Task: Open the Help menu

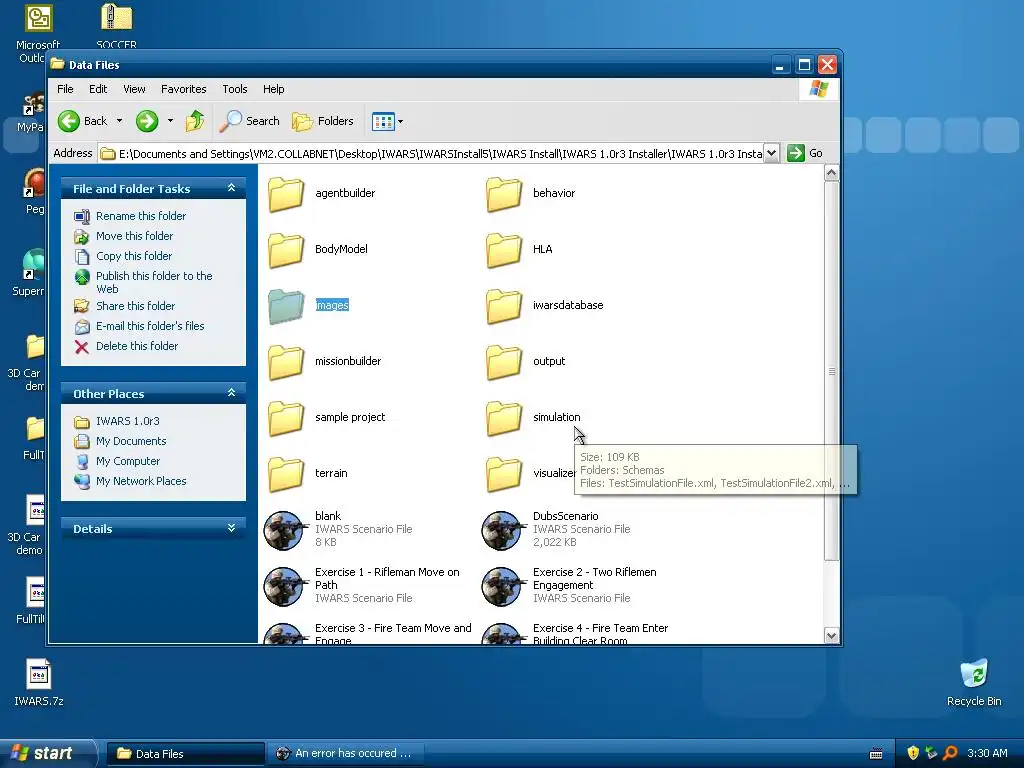Action: (274, 89)
